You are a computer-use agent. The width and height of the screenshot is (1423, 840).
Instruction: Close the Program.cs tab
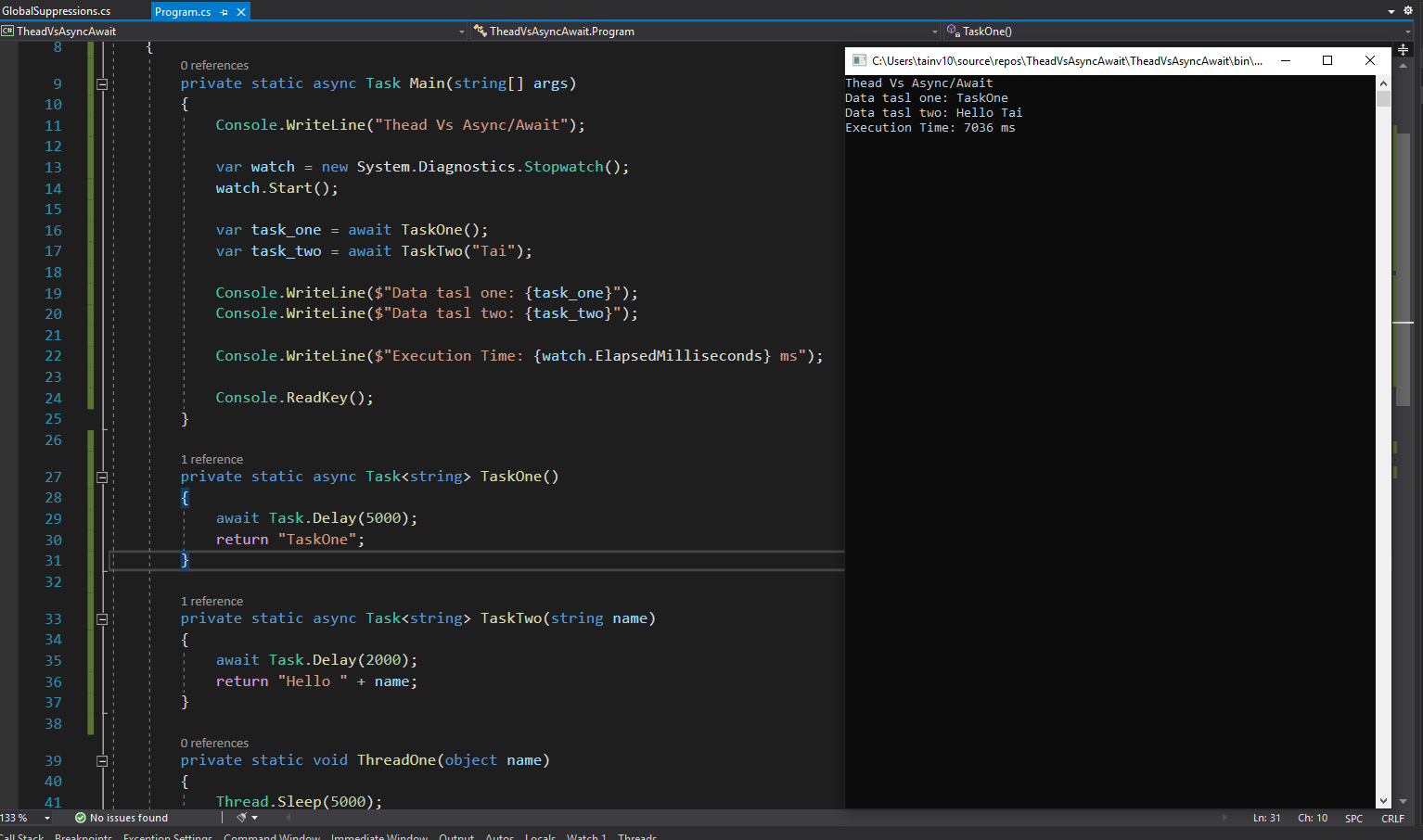pos(241,12)
